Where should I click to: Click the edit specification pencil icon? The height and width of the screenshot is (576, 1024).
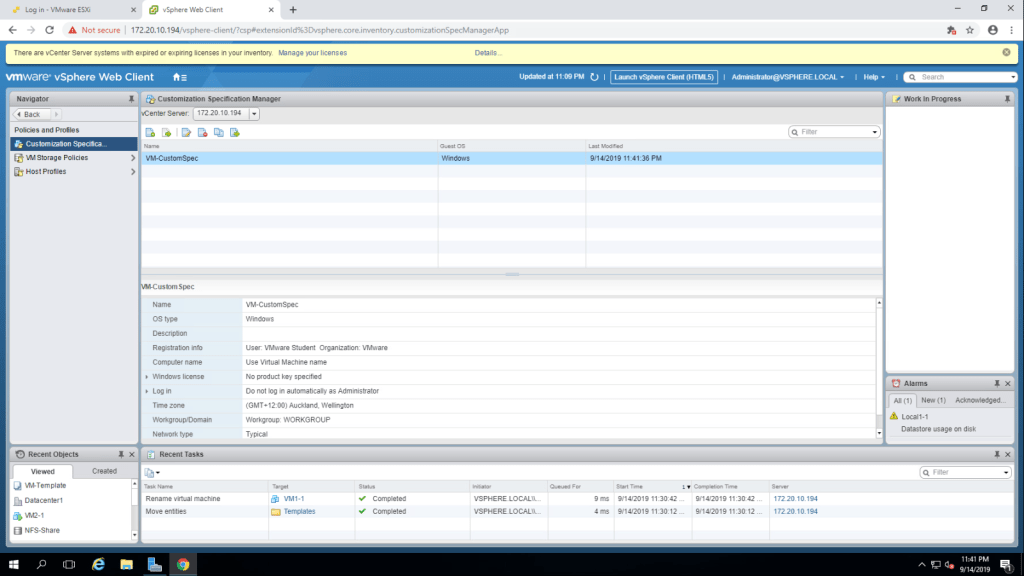click(186, 132)
